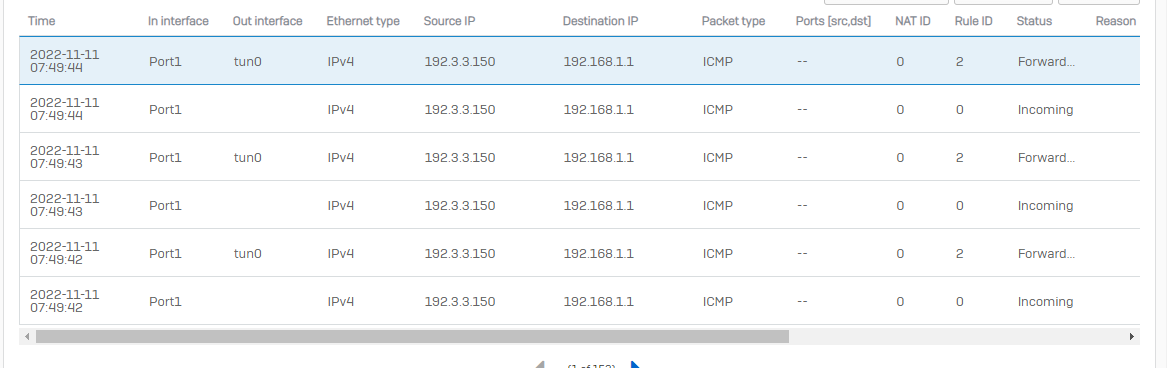Screen dimensions: 1167x368
Task: Click the NAT ID column header
Action: coord(912,21)
